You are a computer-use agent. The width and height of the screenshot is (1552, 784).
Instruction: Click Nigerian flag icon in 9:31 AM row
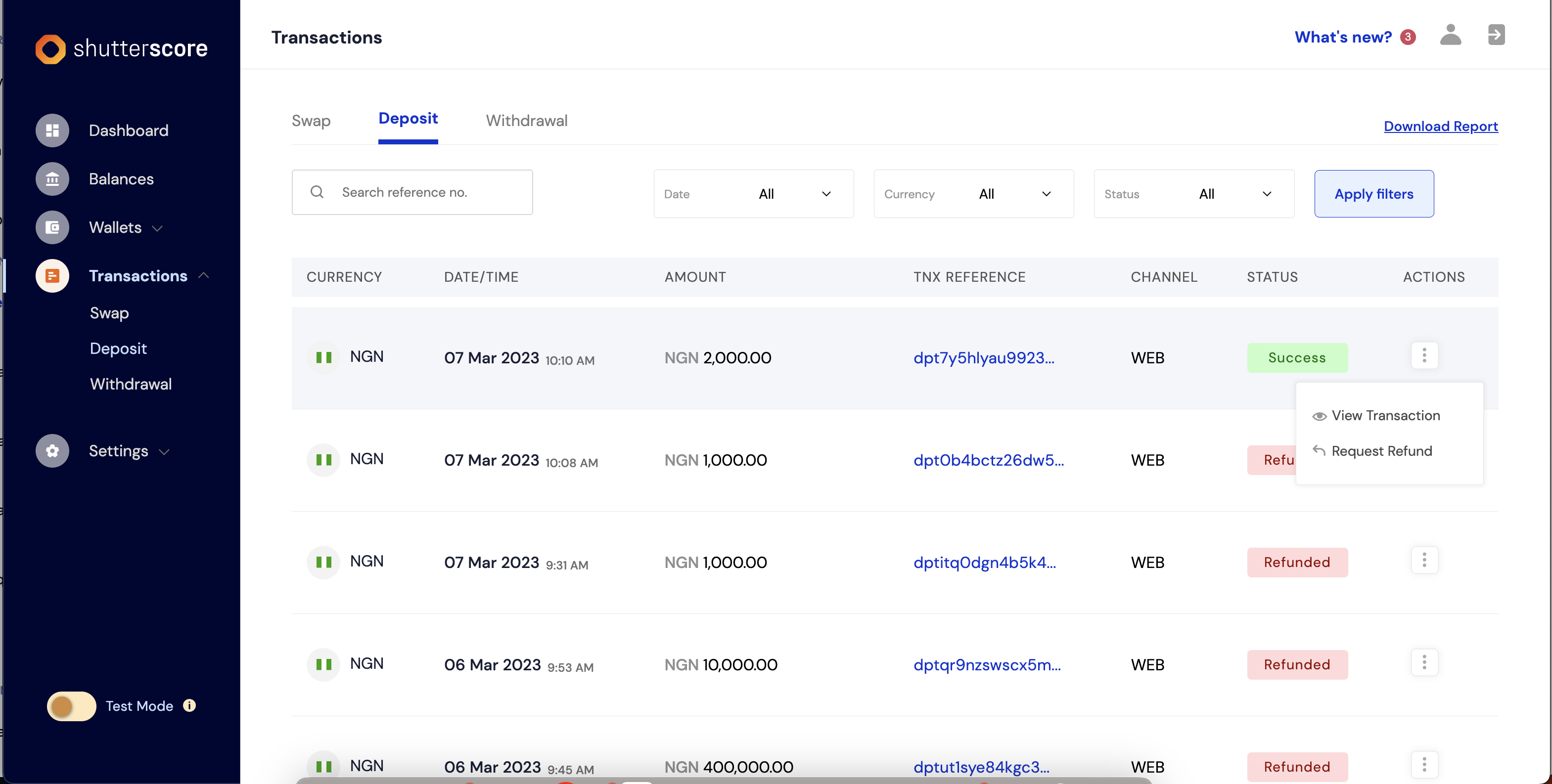(x=323, y=563)
